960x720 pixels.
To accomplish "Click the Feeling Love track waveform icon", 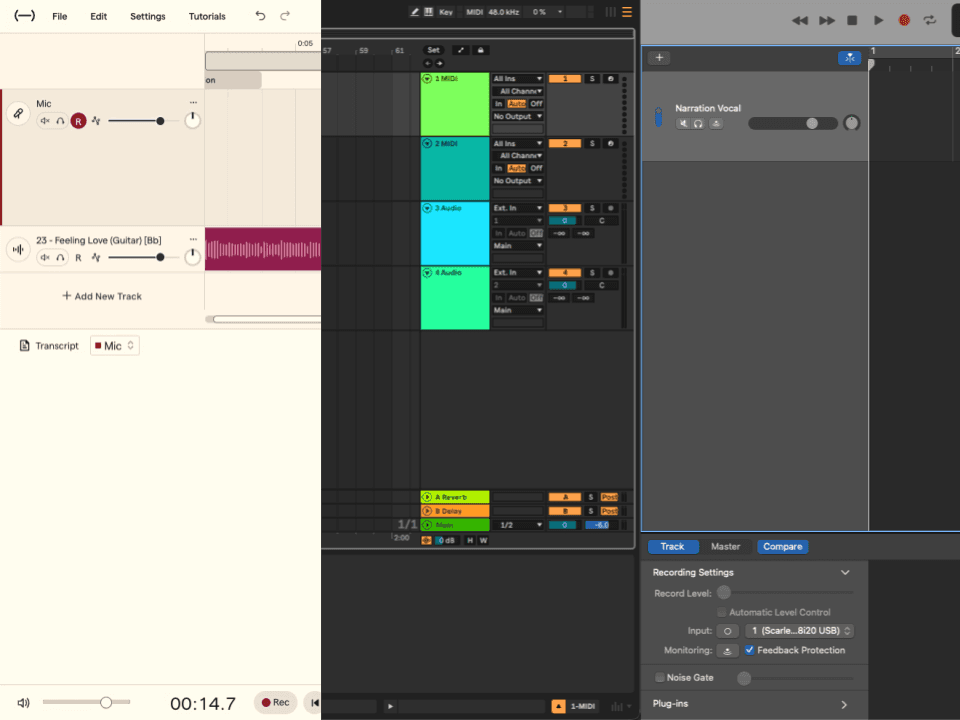I will [18, 249].
